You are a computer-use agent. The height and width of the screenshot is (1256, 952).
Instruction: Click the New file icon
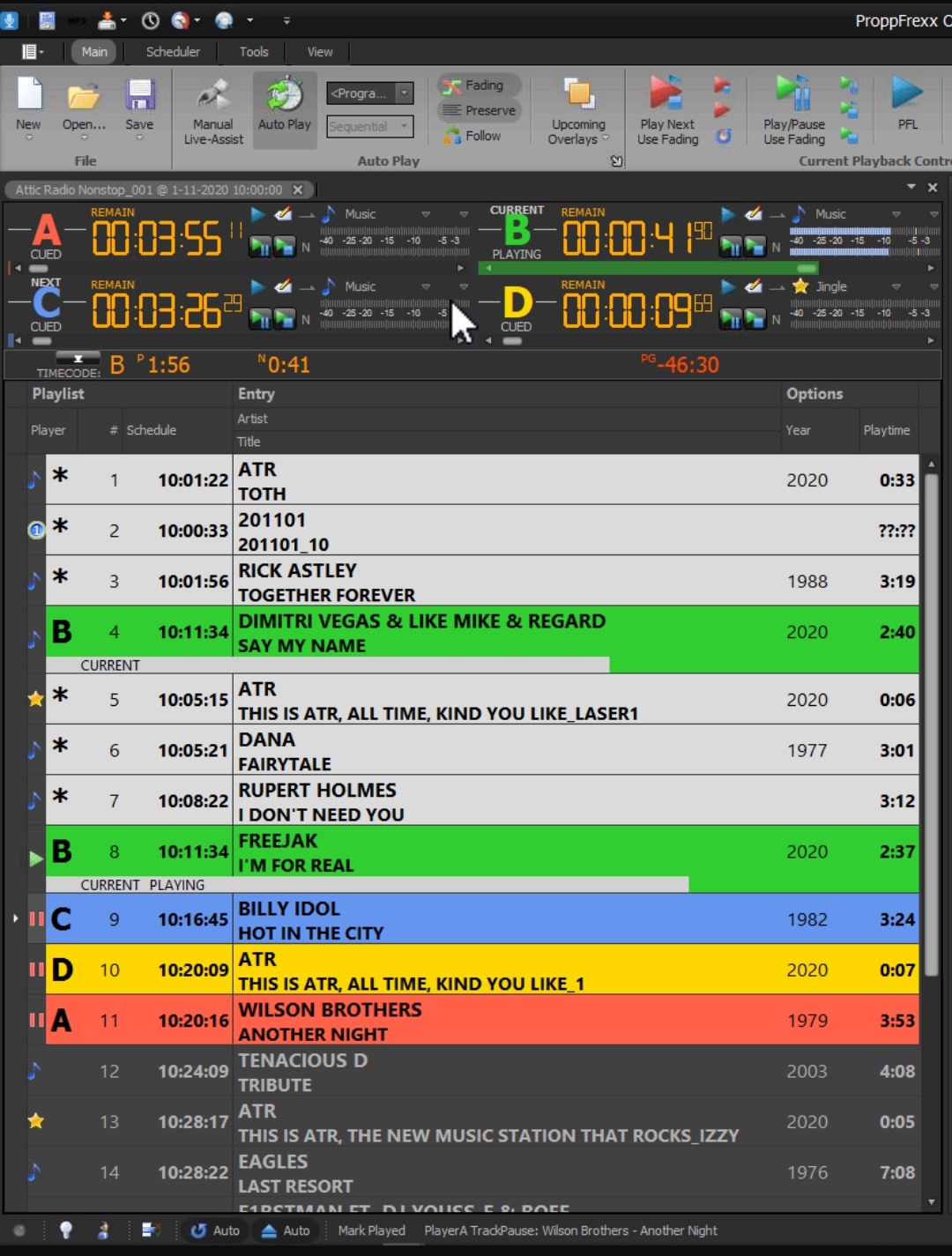(29, 95)
